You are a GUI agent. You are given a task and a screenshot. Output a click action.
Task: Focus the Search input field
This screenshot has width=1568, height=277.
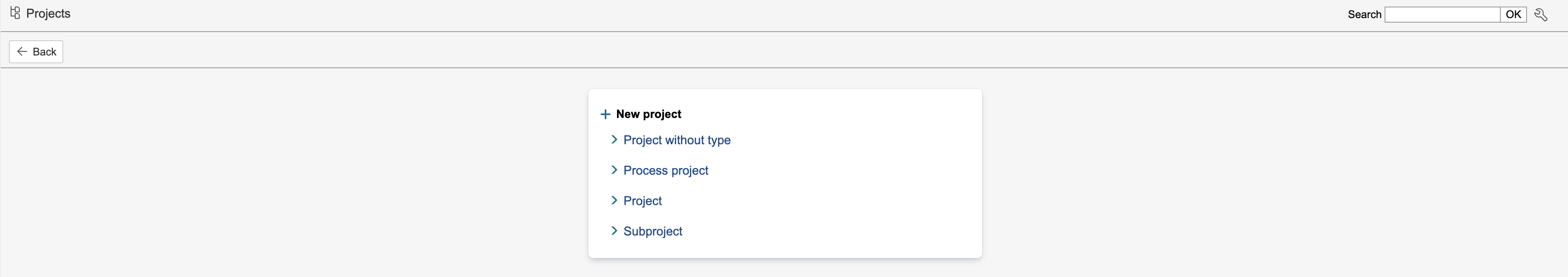(x=1441, y=15)
